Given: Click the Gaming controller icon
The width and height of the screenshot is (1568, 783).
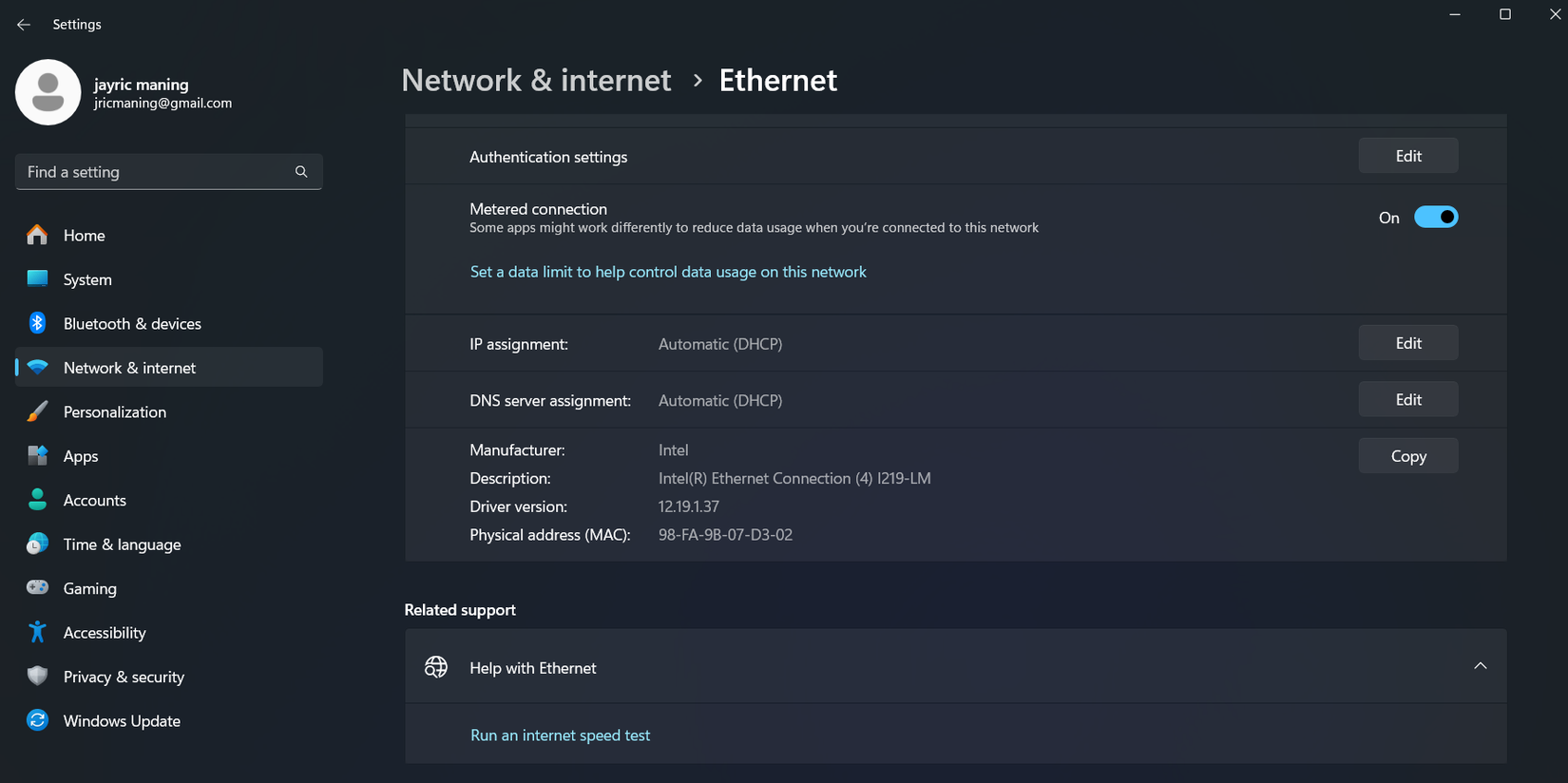Looking at the screenshot, I should pos(37,588).
